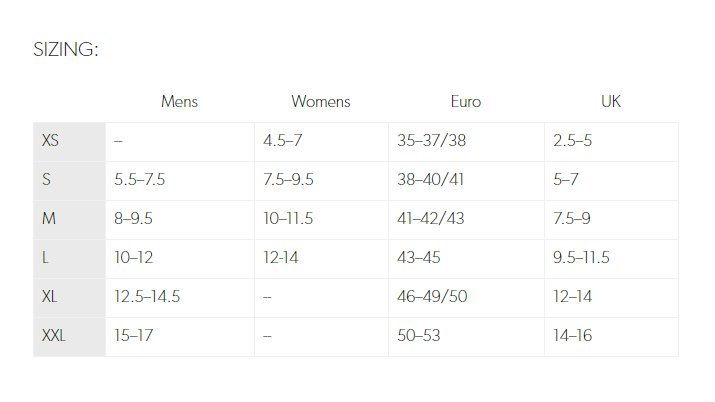Click the M size row label
Viewport: 715px width, 402px height.
point(49,219)
